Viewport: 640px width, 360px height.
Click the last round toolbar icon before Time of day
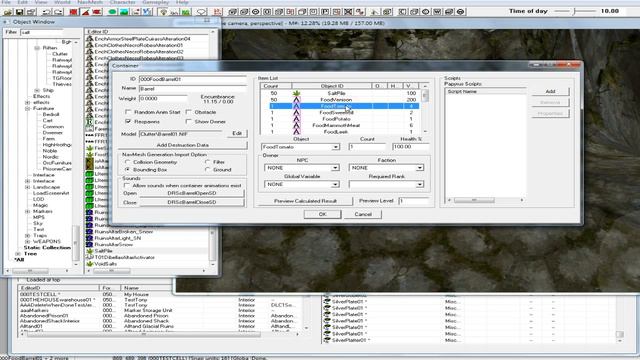461,12
